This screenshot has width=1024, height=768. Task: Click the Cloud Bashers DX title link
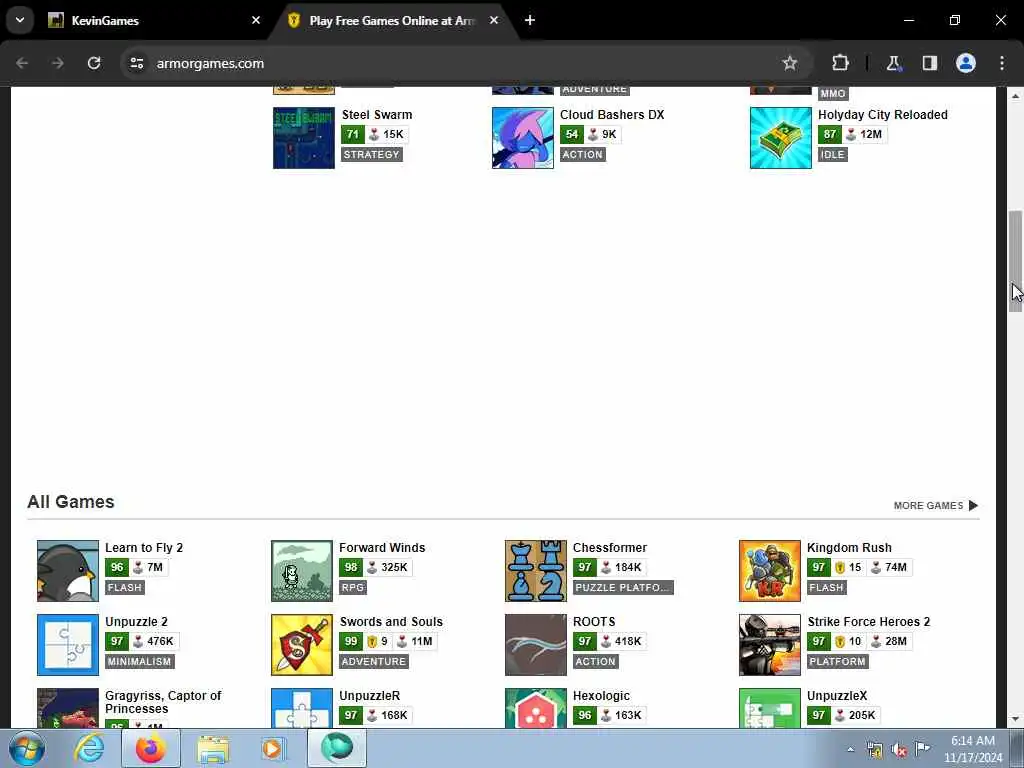tap(612, 115)
